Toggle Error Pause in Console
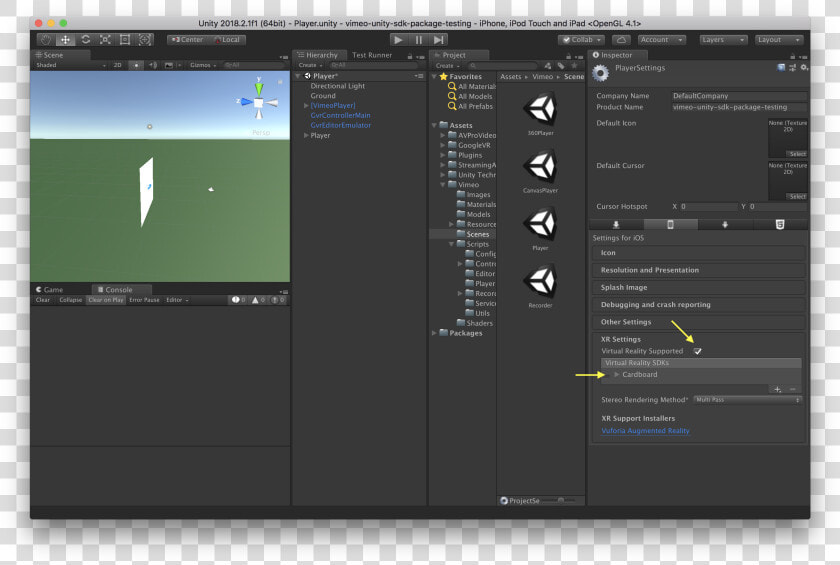The image size is (840, 565). coord(144,300)
